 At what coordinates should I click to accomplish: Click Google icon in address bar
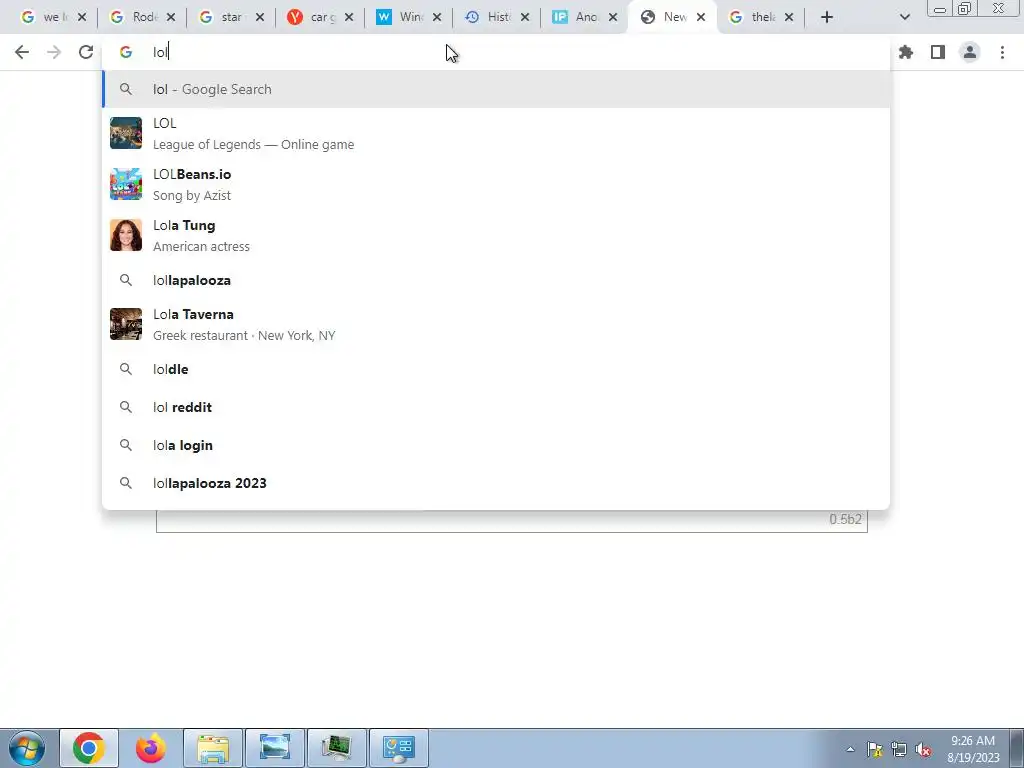click(126, 52)
